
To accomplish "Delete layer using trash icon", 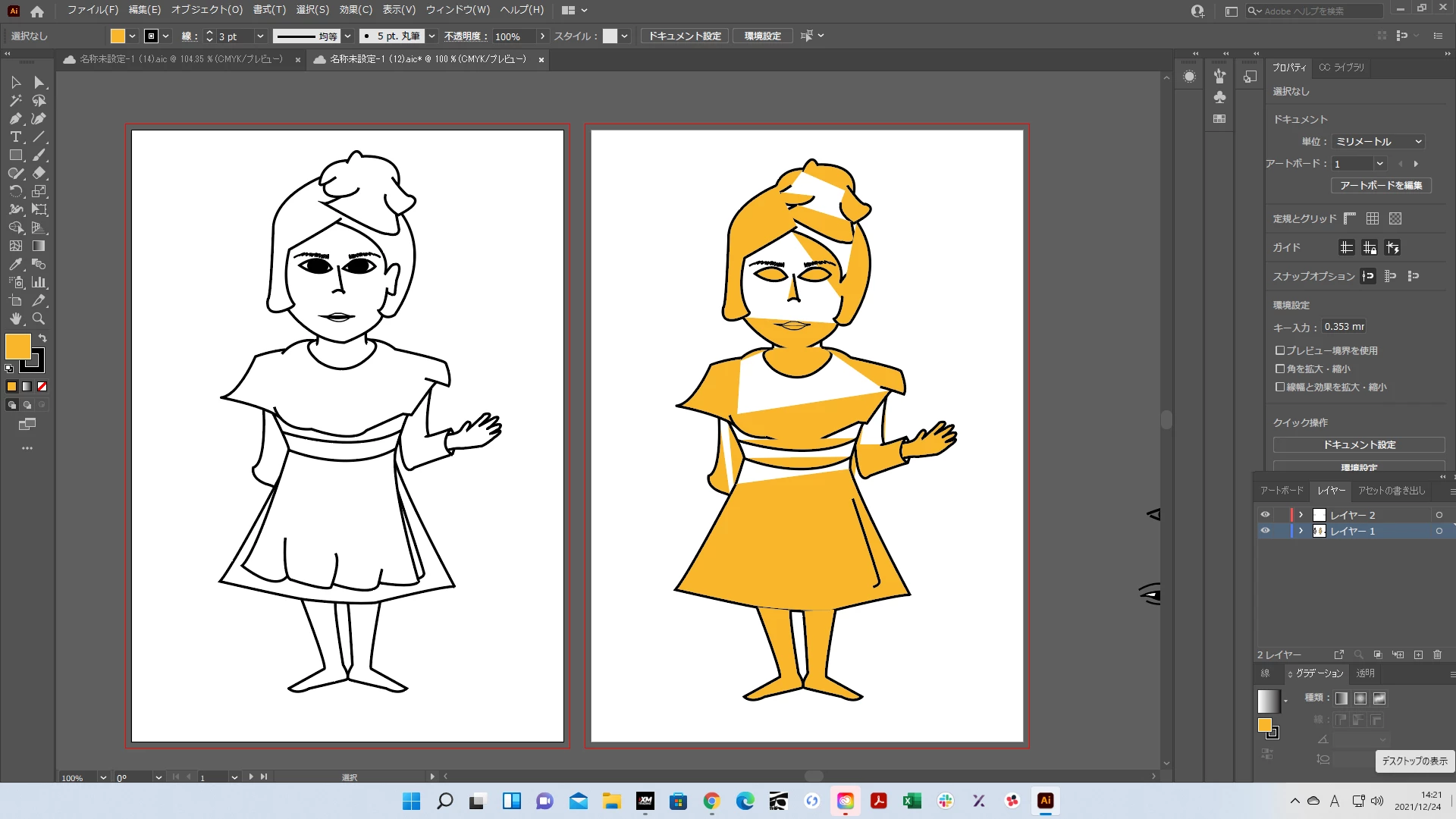I will pos(1437,654).
